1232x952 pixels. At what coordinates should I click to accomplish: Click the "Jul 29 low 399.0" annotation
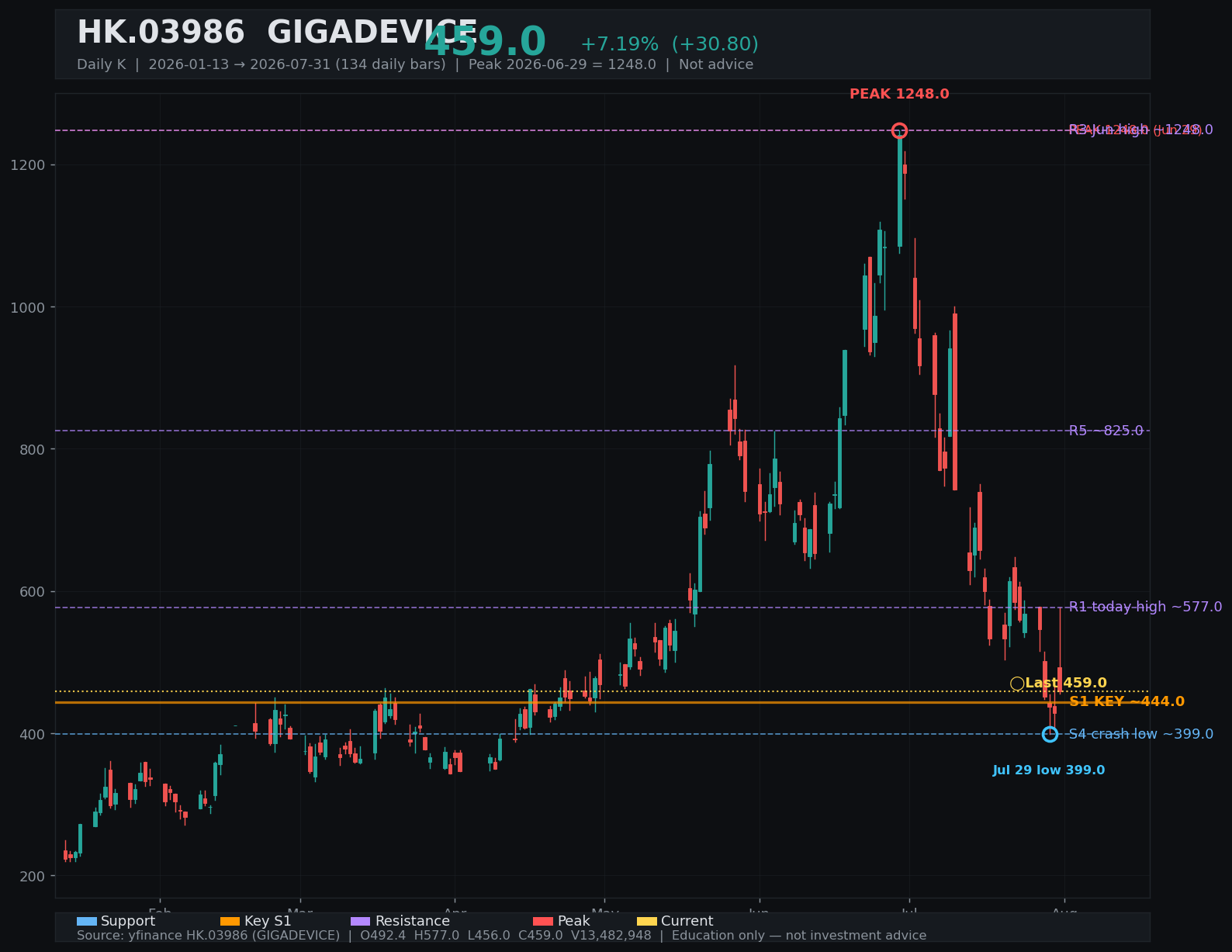coord(1049,770)
